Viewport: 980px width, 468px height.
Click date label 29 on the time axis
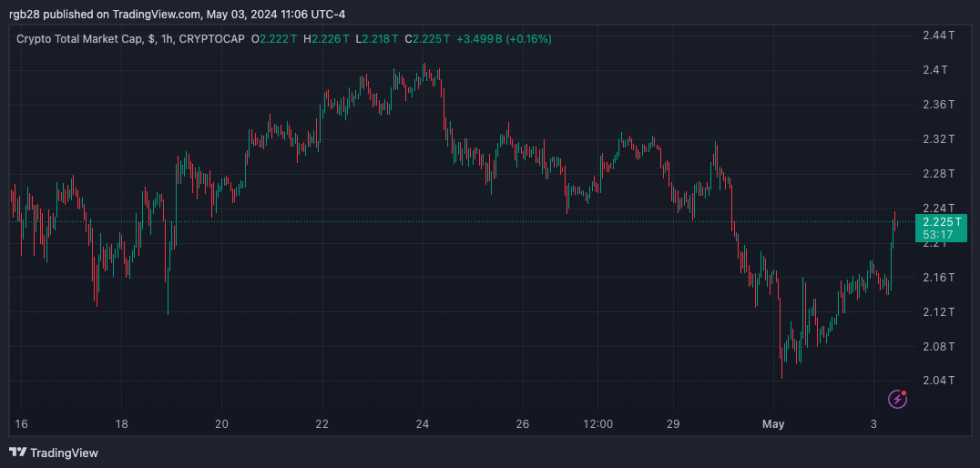tap(673, 424)
